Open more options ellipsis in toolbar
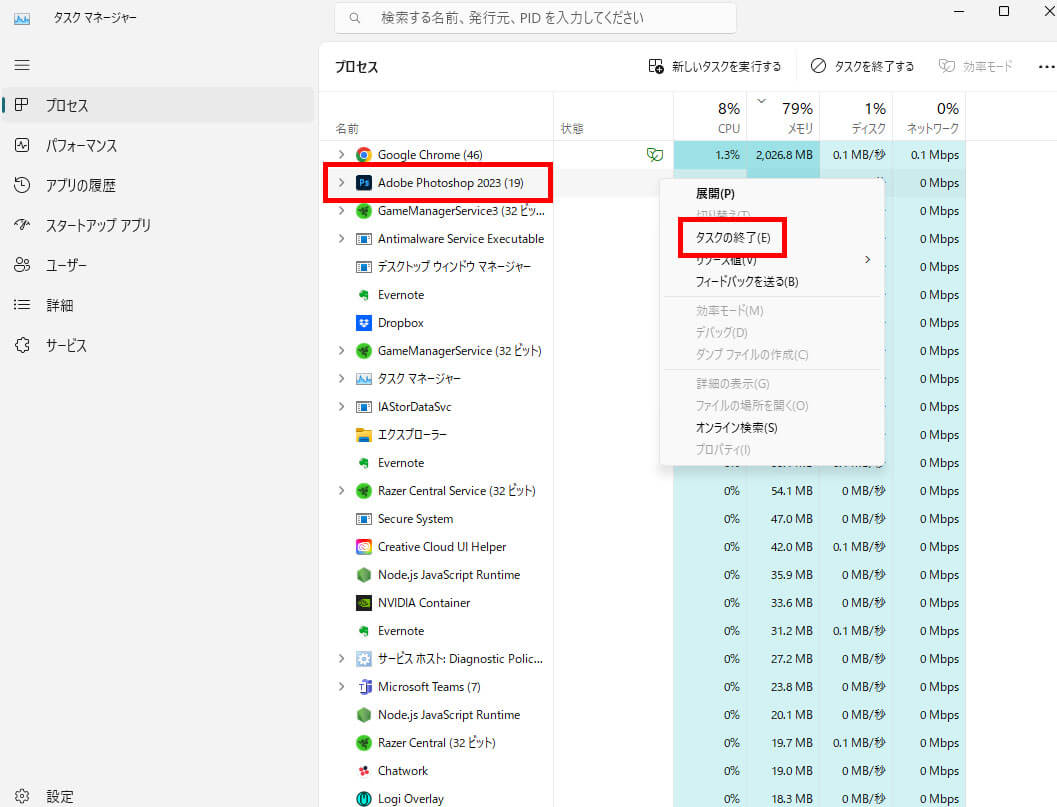 click(1046, 67)
